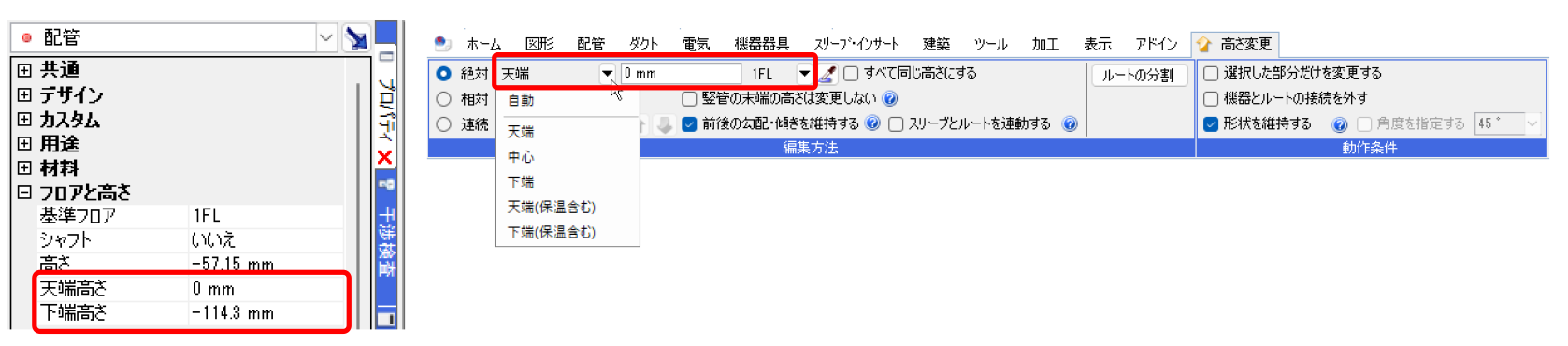
Task: Enable 竪管の末端の高さは変更しない checkbox
Action: point(689,98)
